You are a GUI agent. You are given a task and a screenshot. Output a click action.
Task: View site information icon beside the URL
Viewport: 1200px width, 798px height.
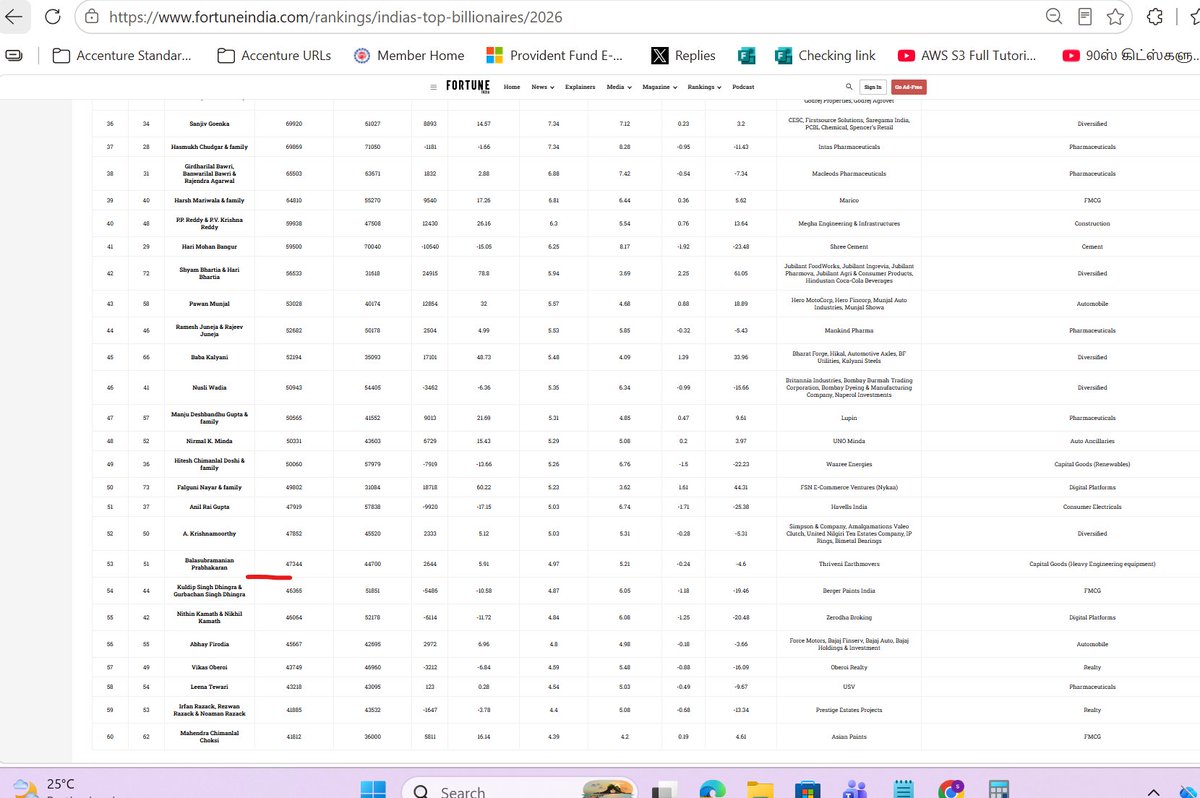[x=91, y=17]
